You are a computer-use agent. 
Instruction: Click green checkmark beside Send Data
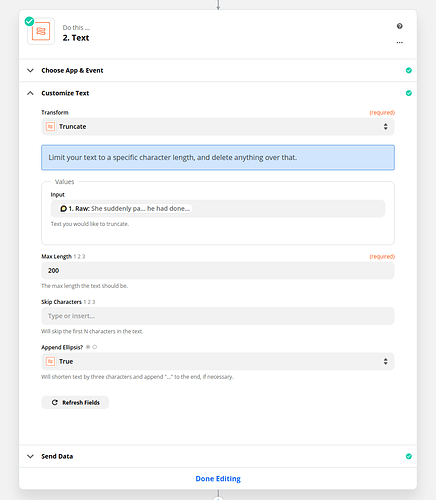click(409, 456)
